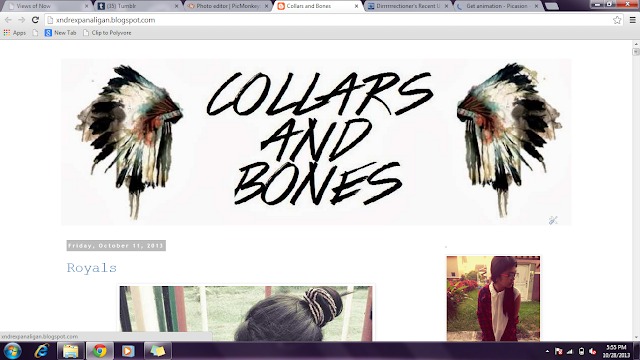Show hidden system tray icons

coord(547,351)
